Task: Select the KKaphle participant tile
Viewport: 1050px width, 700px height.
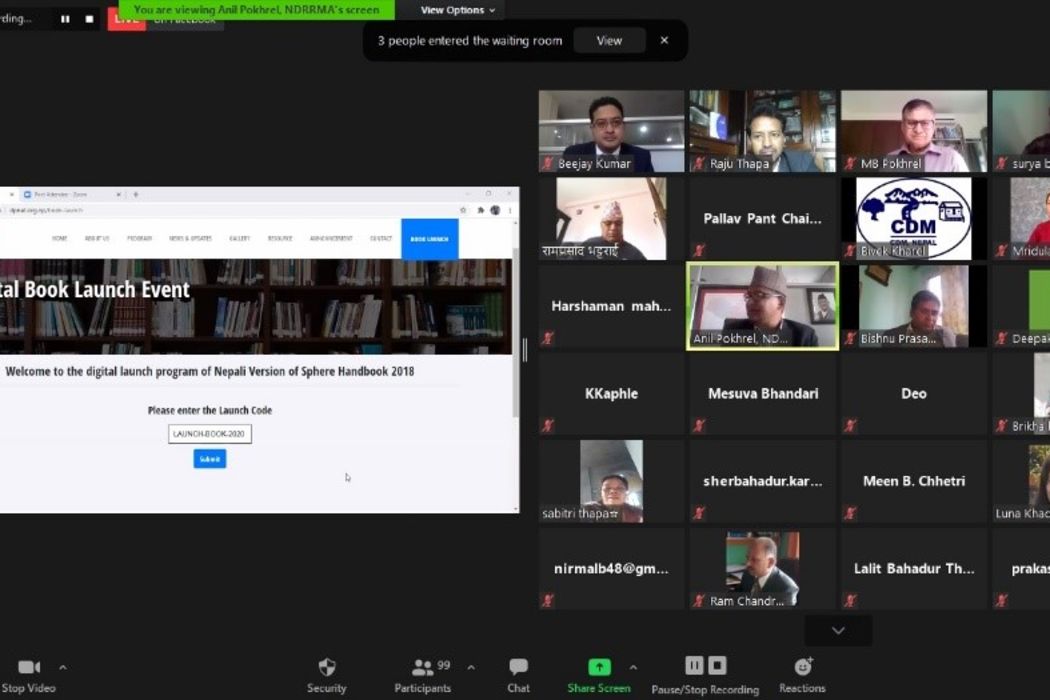Action: pos(611,394)
